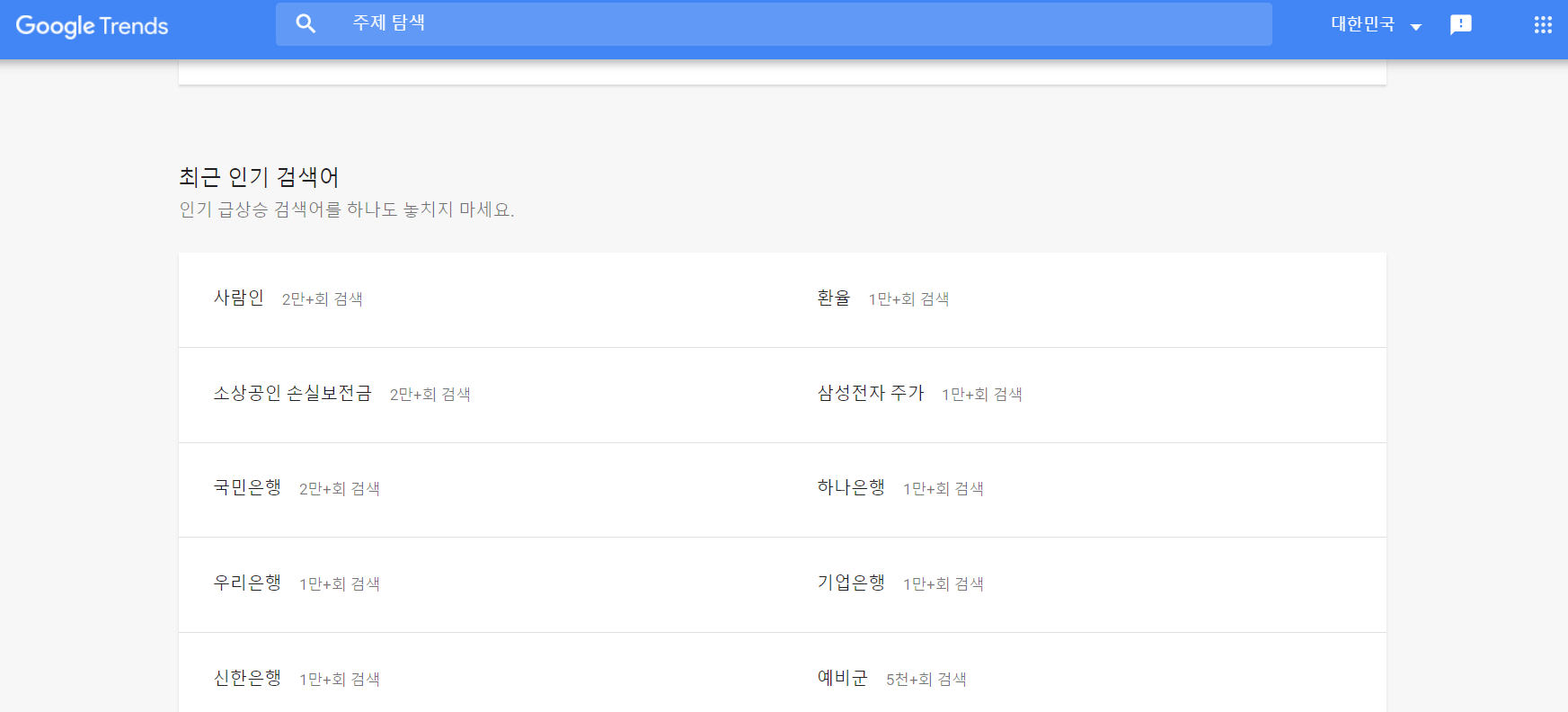1568x712 pixels.
Task: Focus the 주제 탐색 search field
Action: pyautogui.click(x=774, y=24)
